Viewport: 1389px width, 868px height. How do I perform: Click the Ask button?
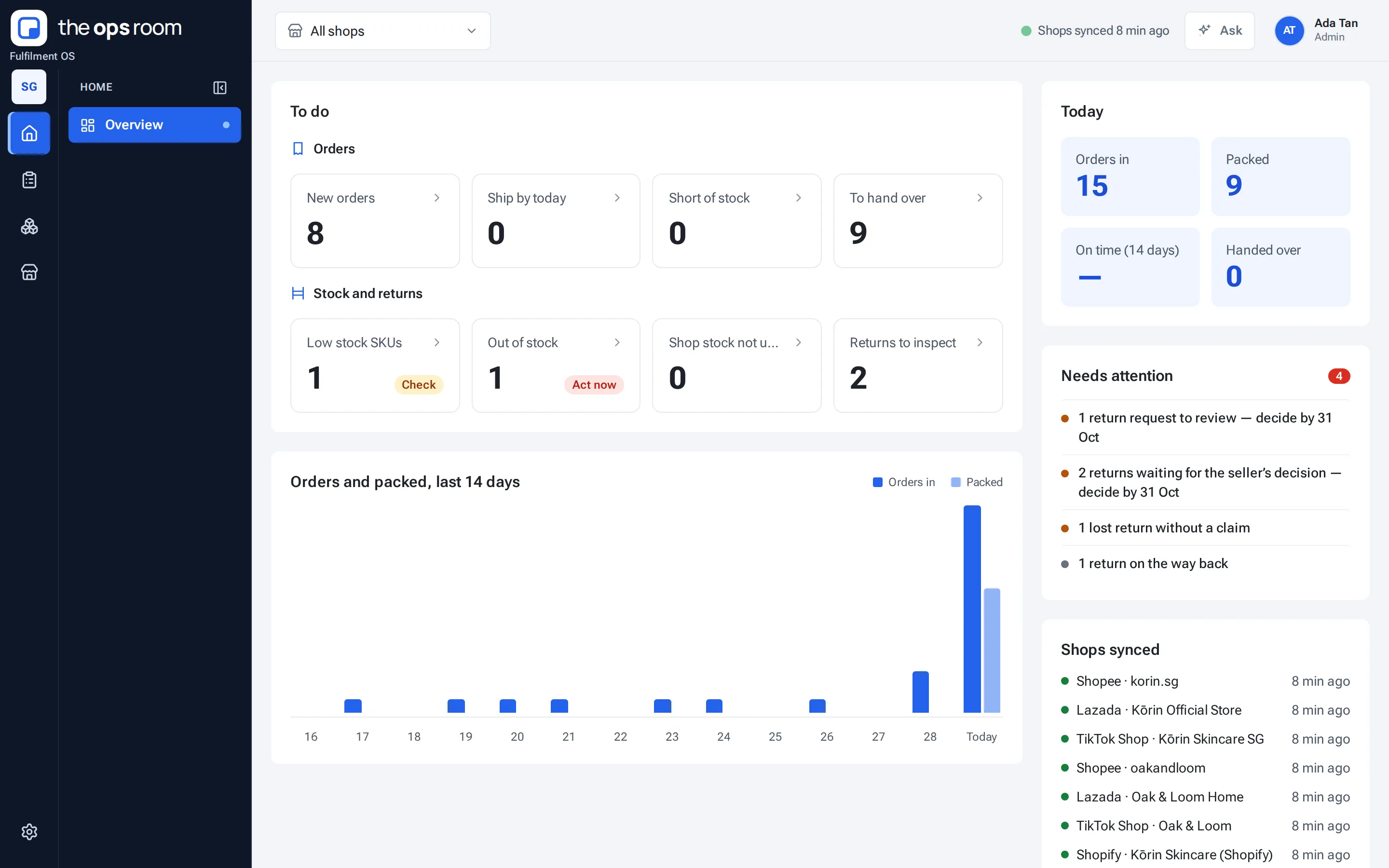pyautogui.click(x=1219, y=30)
